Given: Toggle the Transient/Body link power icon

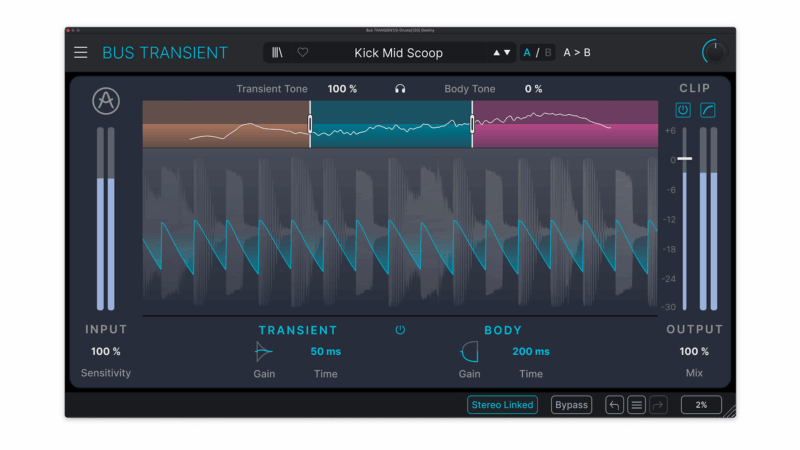Looking at the screenshot, I should coord(400,330).
